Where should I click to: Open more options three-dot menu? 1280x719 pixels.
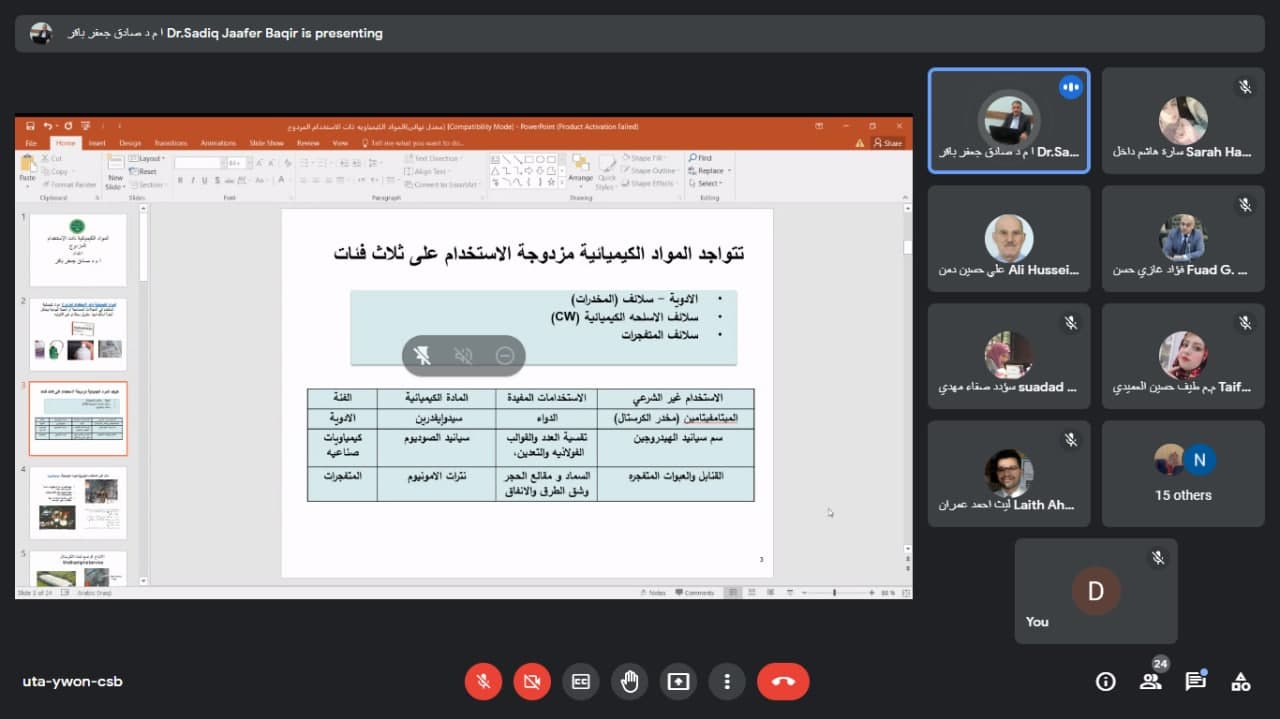727,681
